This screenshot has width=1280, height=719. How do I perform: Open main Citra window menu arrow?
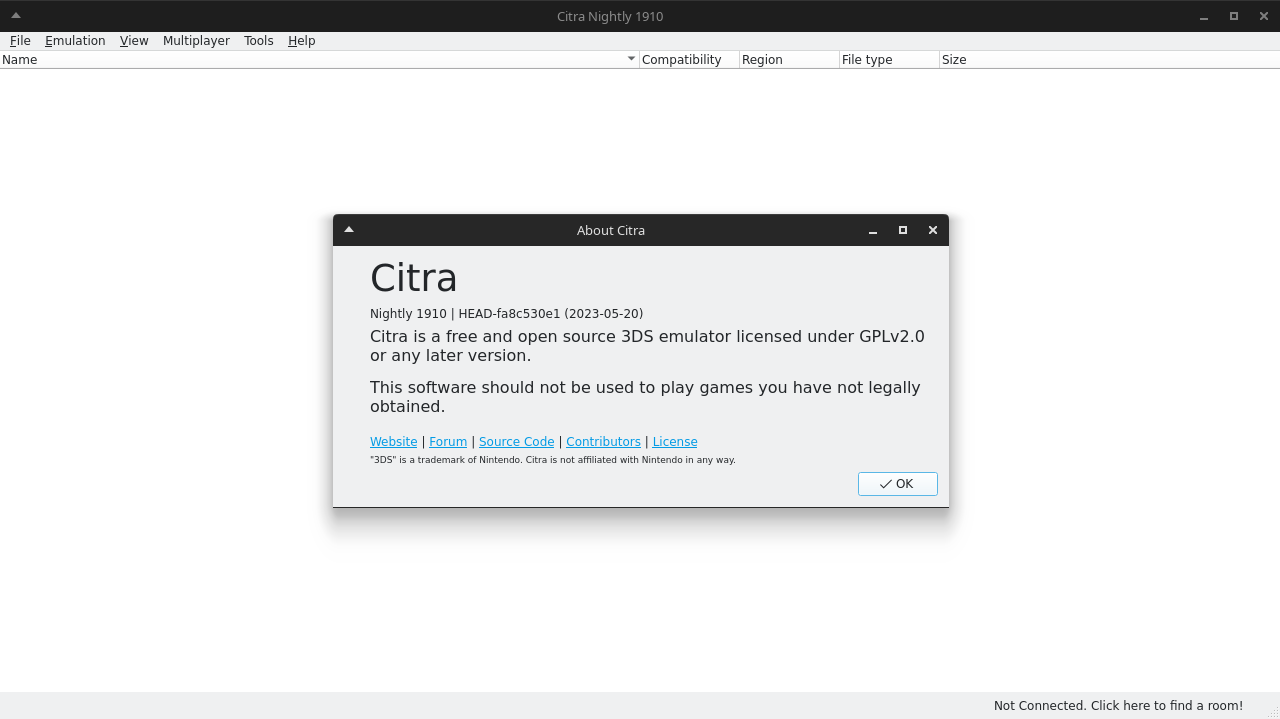tap(16, 16)
